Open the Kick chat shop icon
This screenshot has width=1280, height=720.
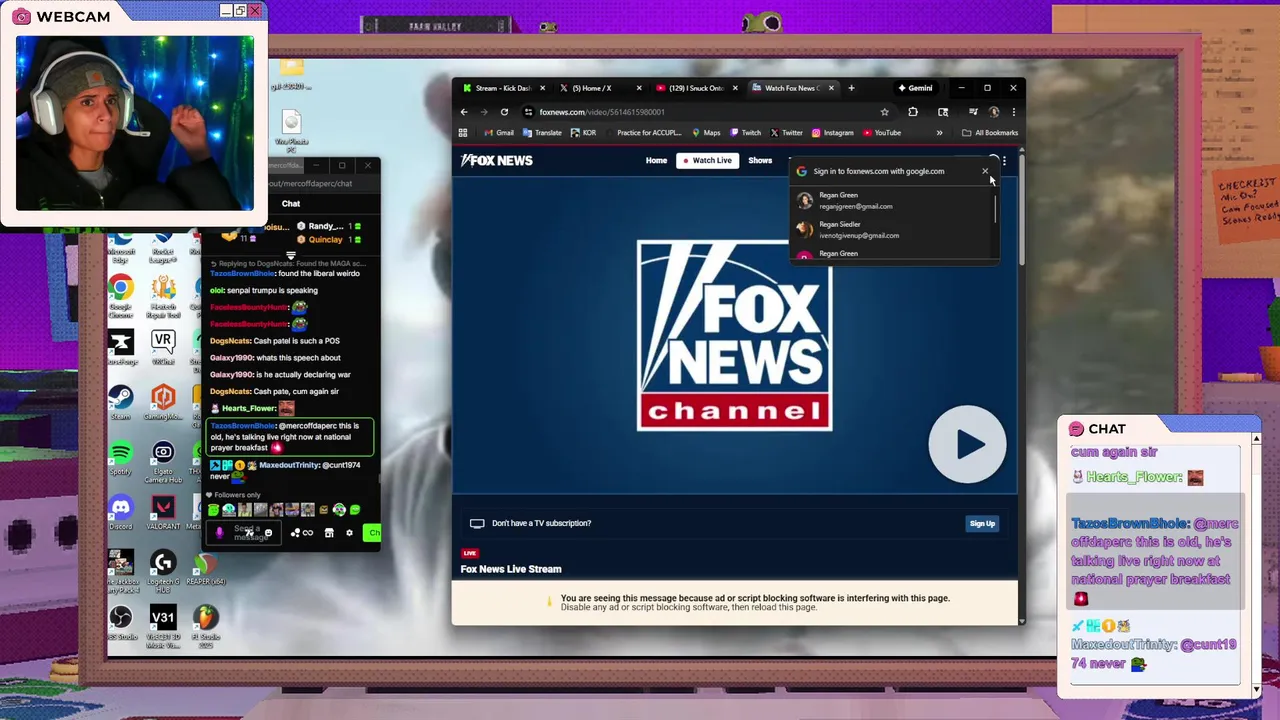[329, 533]
